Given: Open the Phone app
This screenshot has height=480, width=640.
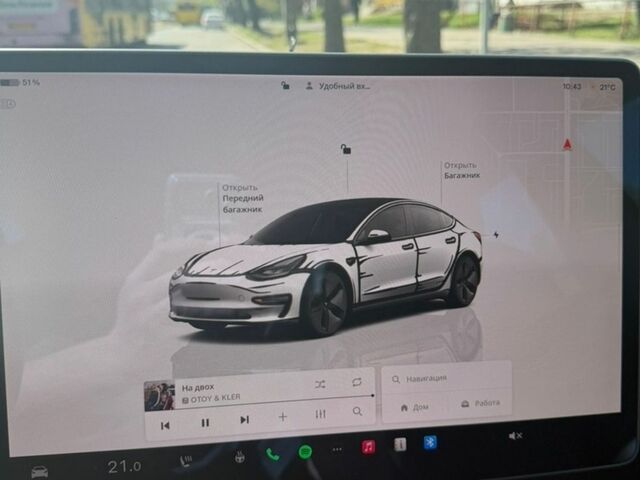Looking at the screenshot, I should [x=272, y=454].
